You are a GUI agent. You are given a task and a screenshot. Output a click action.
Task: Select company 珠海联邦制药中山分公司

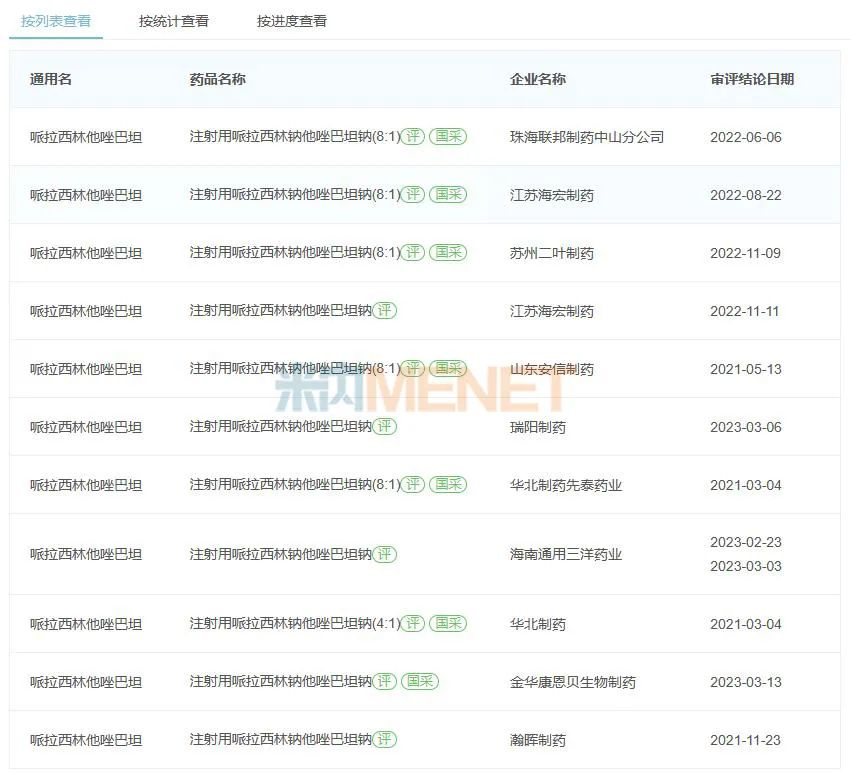[x=587, y=137]
